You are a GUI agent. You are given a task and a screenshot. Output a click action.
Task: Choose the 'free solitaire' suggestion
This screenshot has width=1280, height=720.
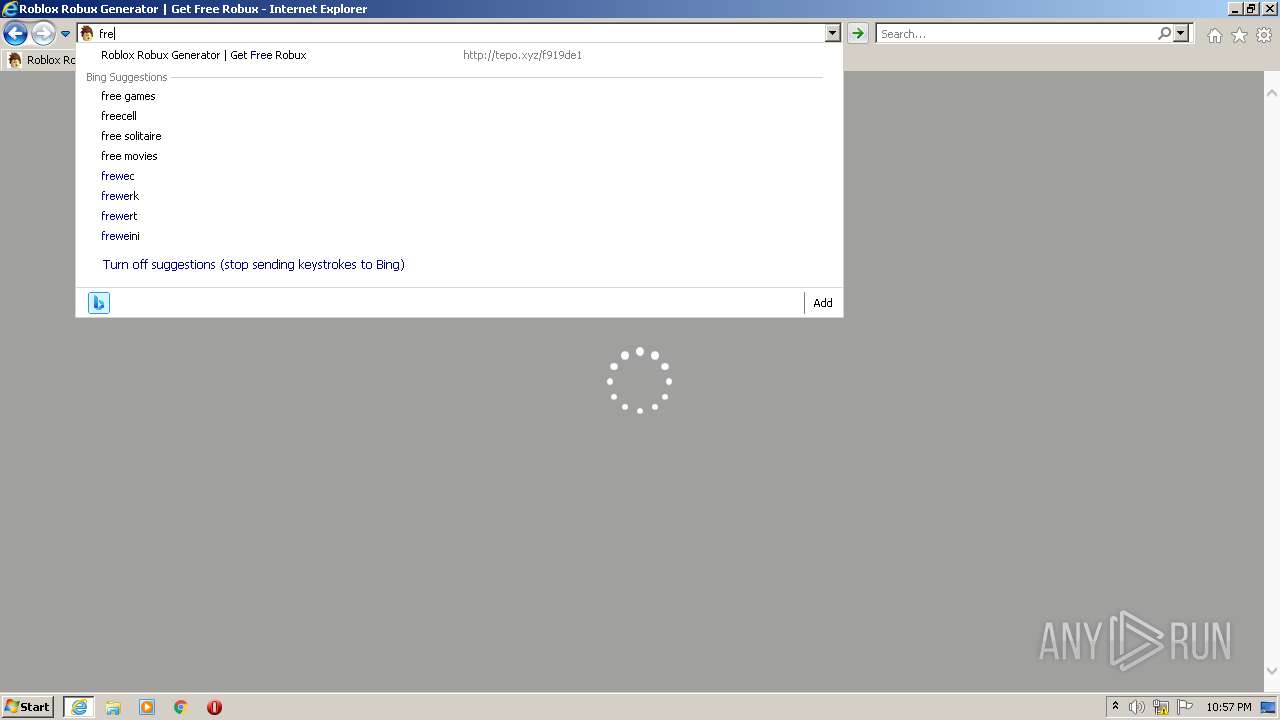pos(131,136)
